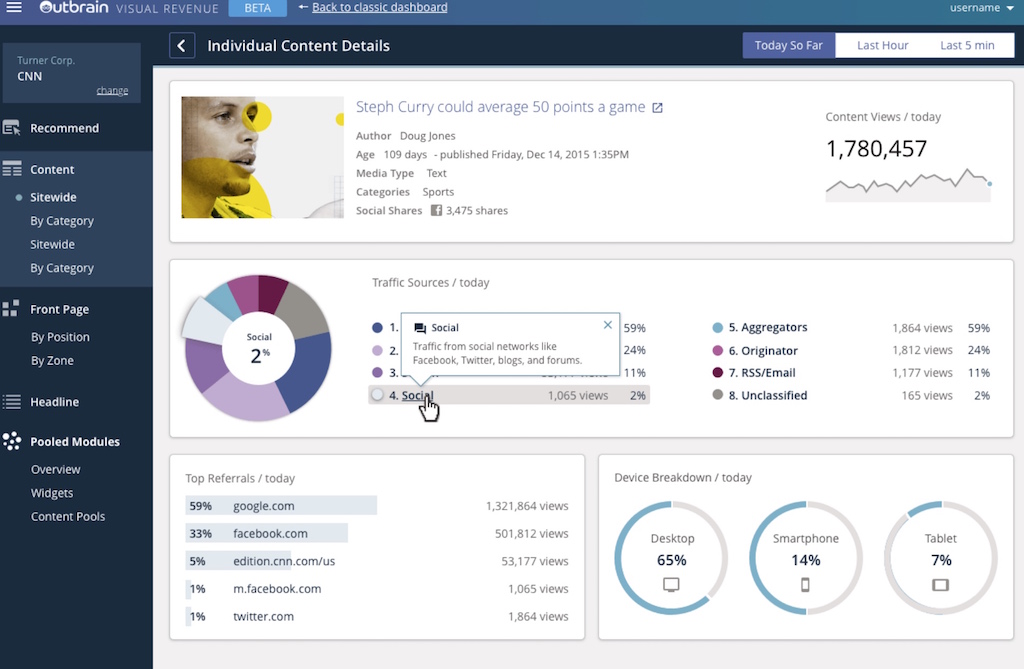Select Sitewide marked with the blue dot
Screen dimensions: 1024x669
pos(53,197)
